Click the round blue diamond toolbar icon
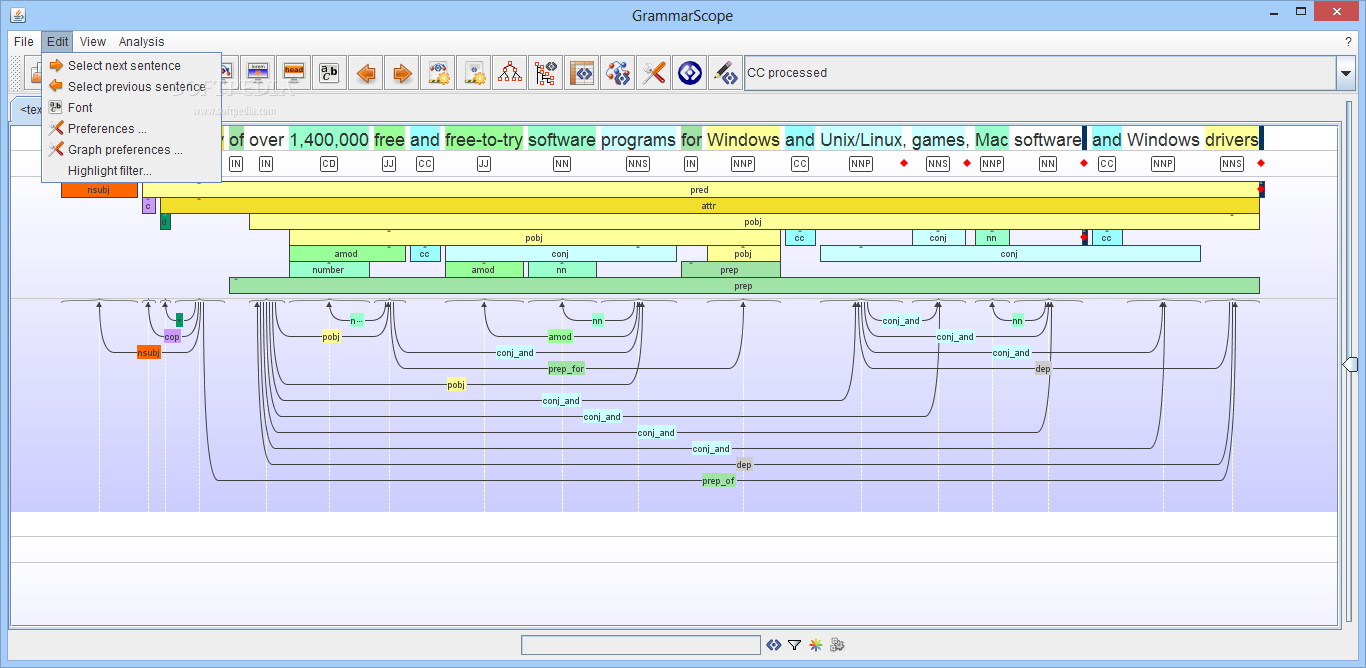Viewport: 1366px width, 668px height. (x=690, y=72)
